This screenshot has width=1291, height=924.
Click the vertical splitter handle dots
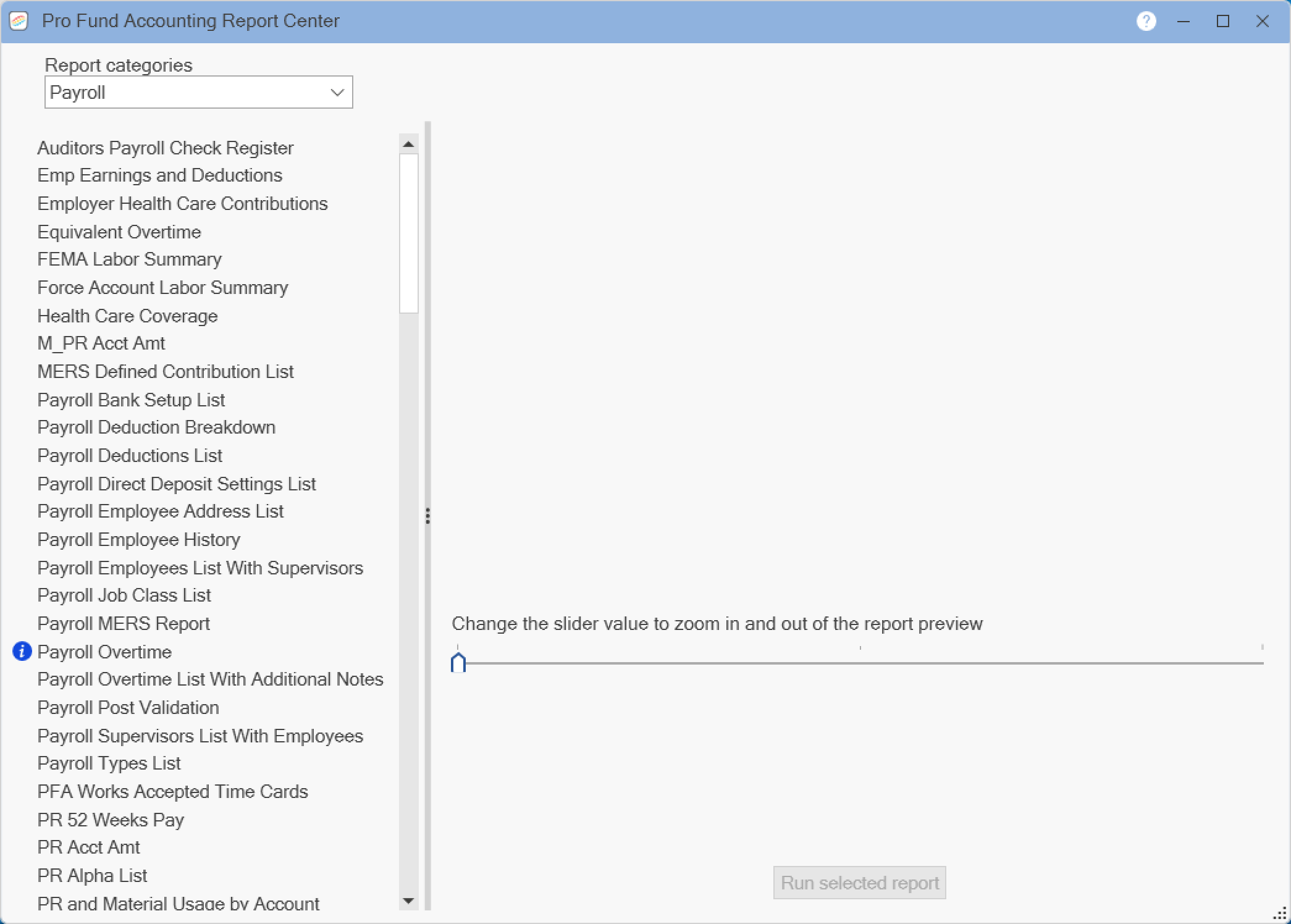(x=427, y=516)
